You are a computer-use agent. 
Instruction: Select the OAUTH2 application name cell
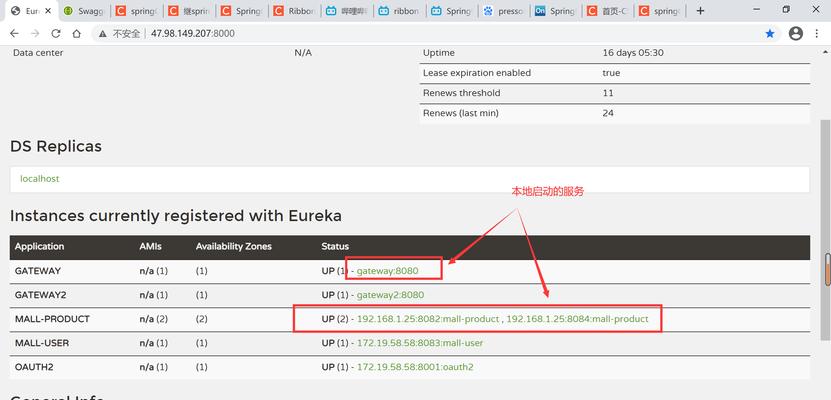point(32,367)
